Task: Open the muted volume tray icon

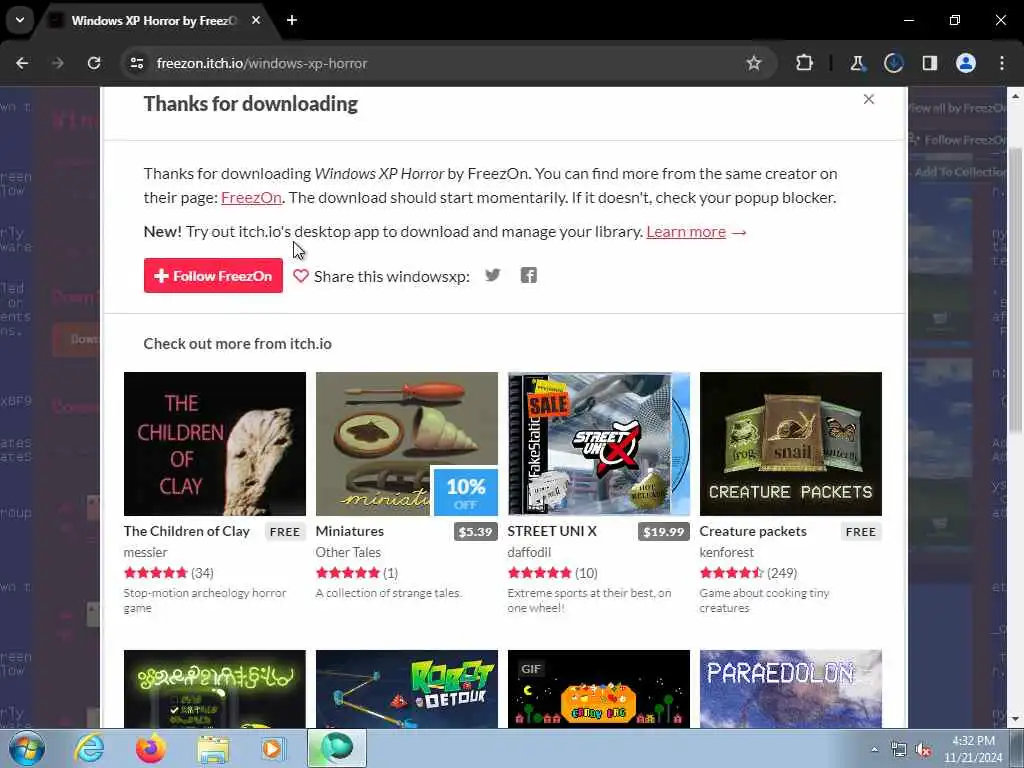Action: pos(923,750)
